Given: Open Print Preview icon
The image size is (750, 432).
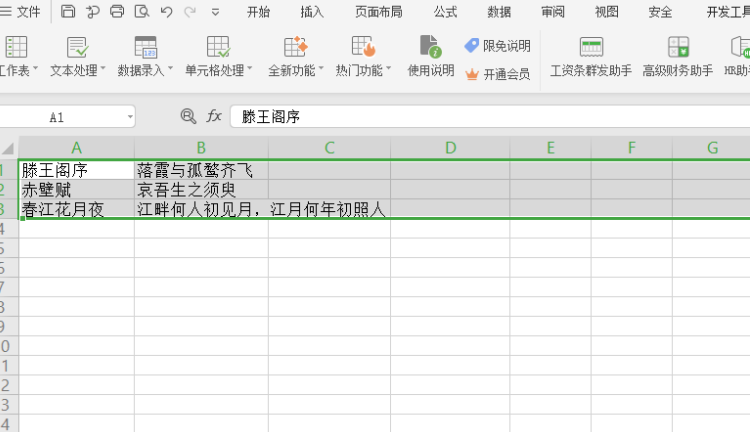Looking at the screenshot, I should (x=142, y=11).
